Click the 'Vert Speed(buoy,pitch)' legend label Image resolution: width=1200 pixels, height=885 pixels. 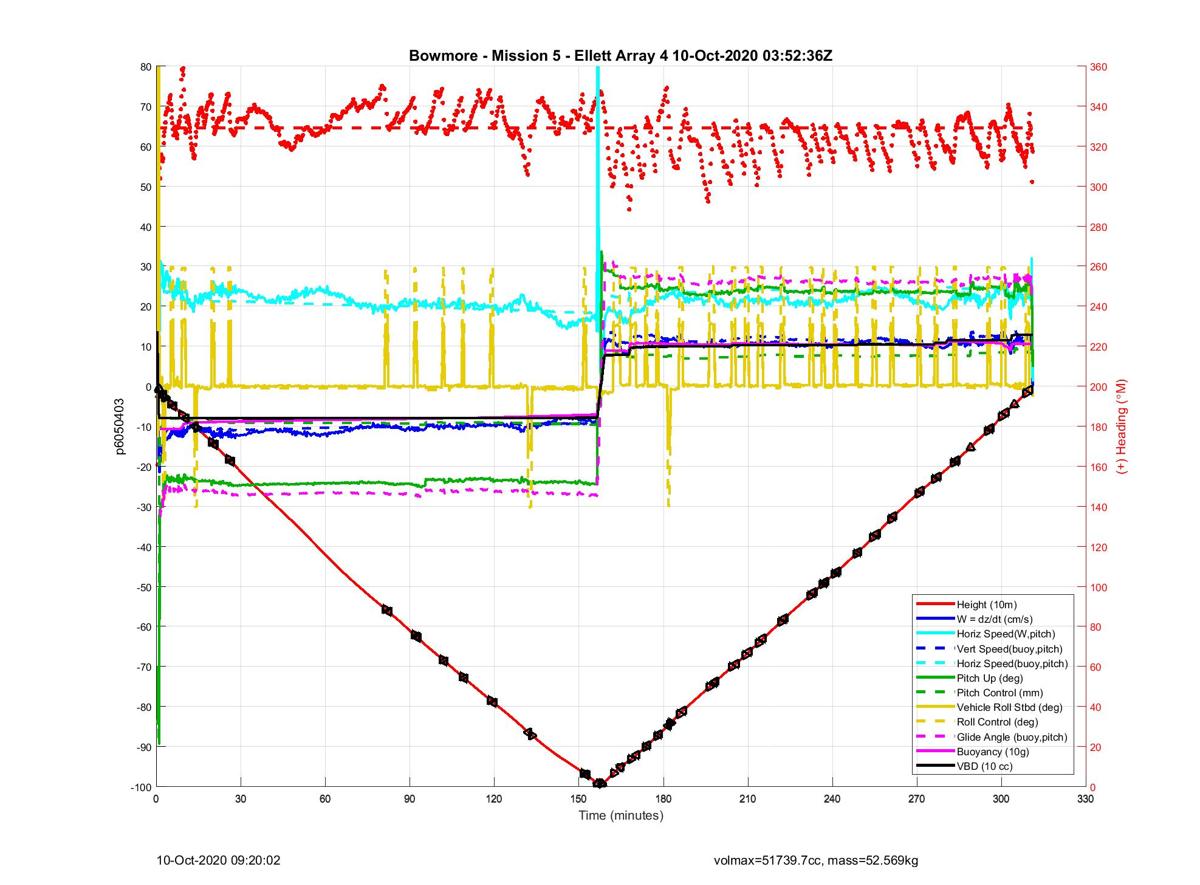click(1010, 649)
